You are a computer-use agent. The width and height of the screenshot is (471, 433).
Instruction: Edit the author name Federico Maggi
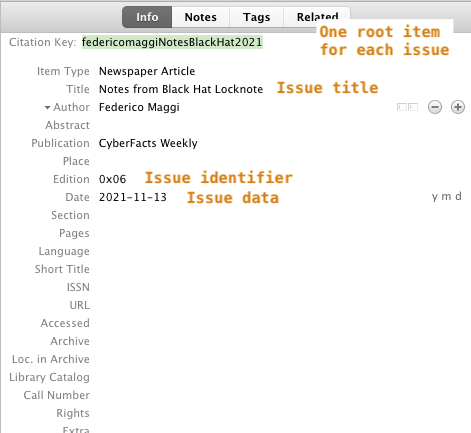[x=139, y=107]
